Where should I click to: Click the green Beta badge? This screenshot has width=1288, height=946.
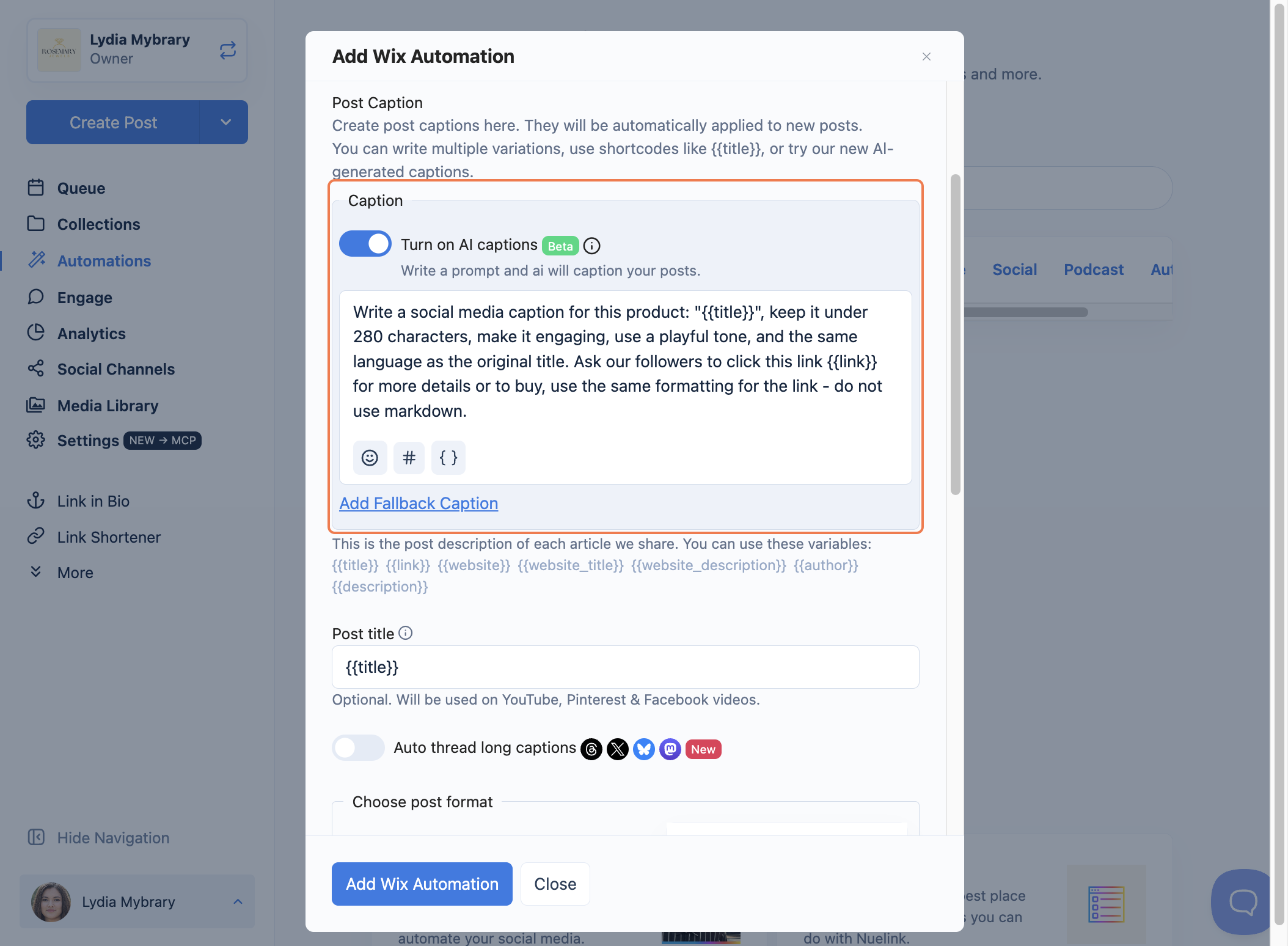click(x=560, y=246)
